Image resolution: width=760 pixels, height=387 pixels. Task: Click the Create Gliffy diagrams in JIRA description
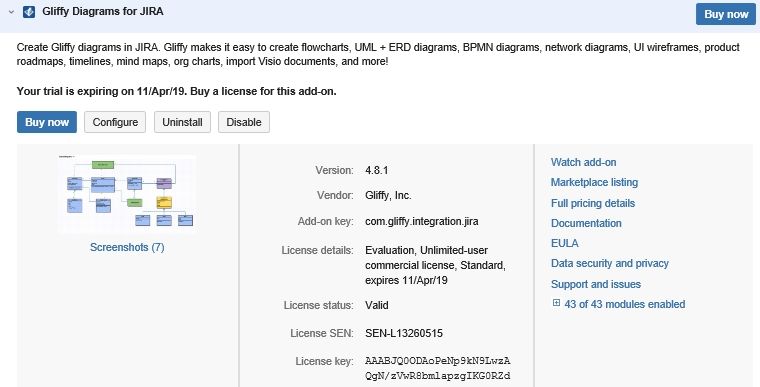(x=378, y=54)
